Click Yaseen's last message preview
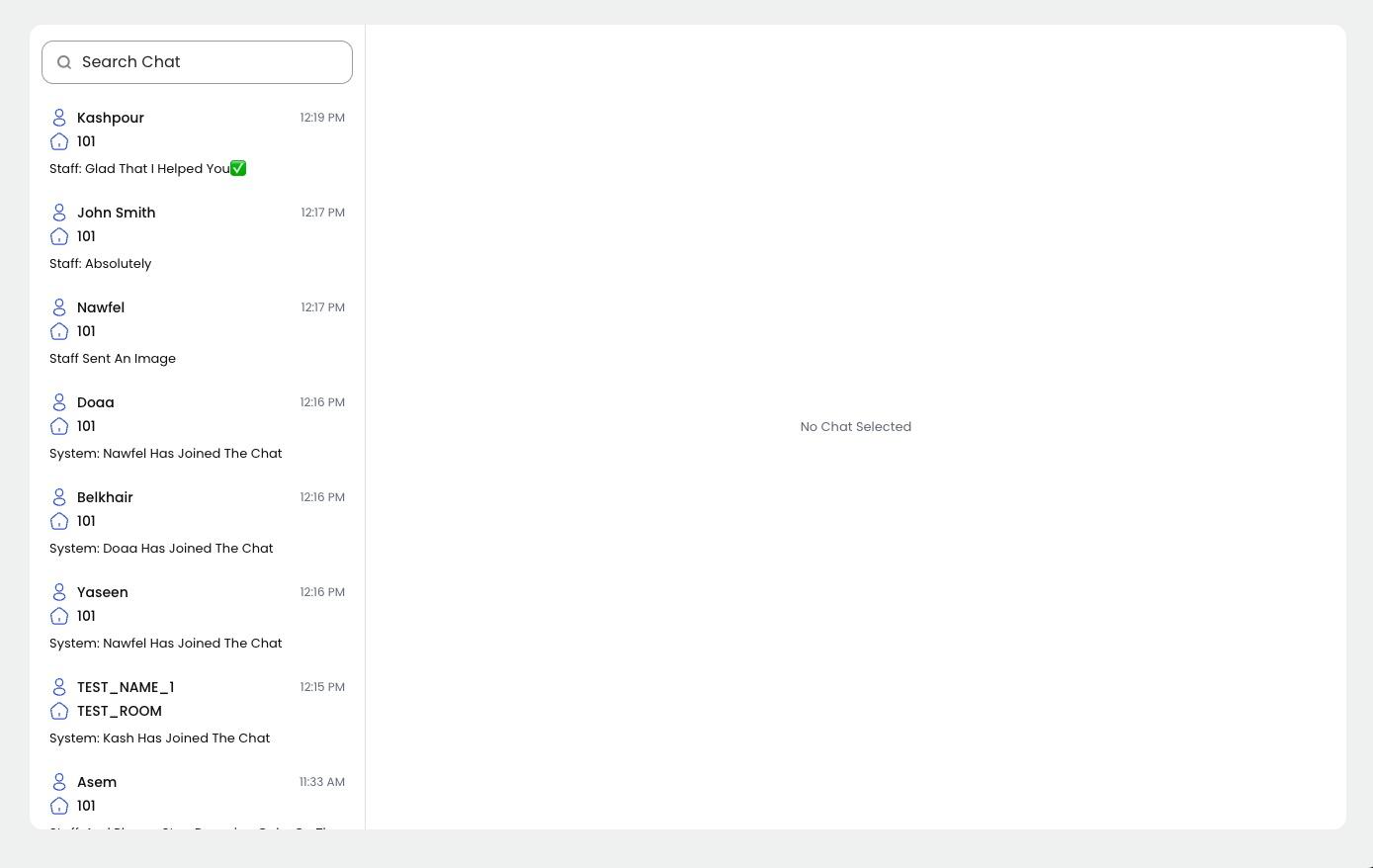The width and height of the screenshot is (1373, 868). click(165, 643)
